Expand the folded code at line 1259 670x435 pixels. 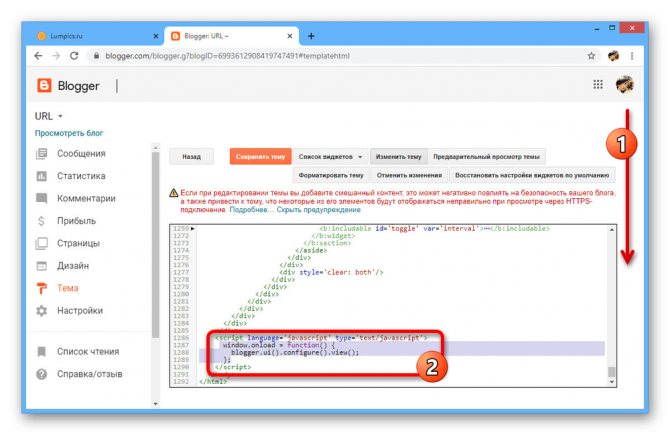[193, 229]
